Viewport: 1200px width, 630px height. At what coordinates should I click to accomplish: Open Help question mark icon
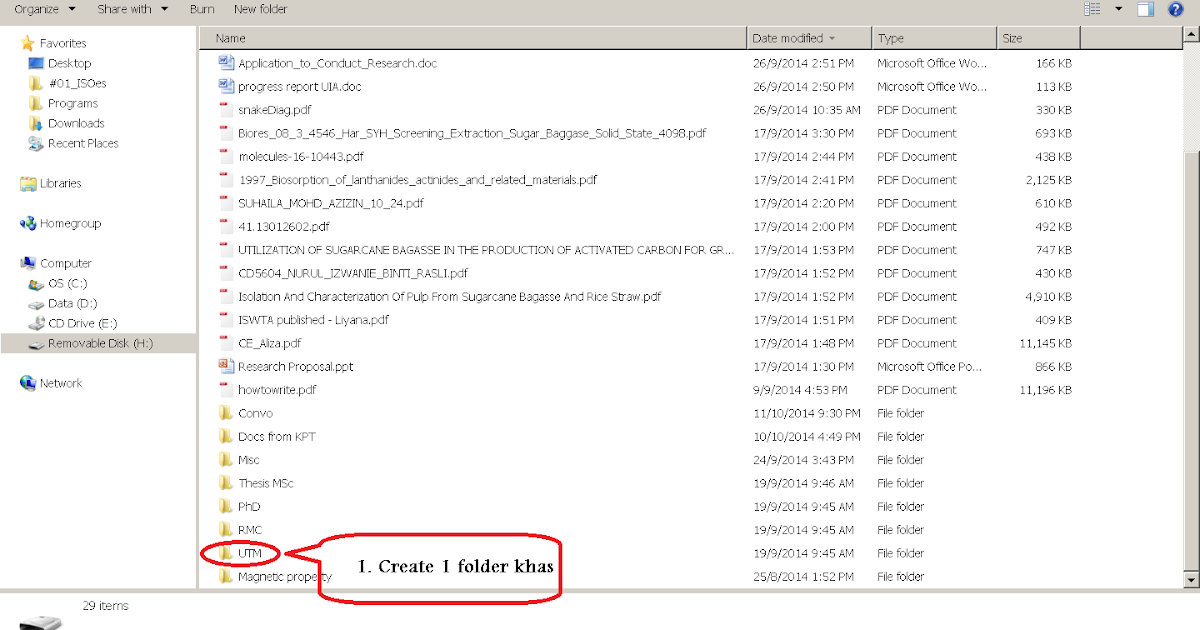pyautogui.click(x=1176, y=9)
